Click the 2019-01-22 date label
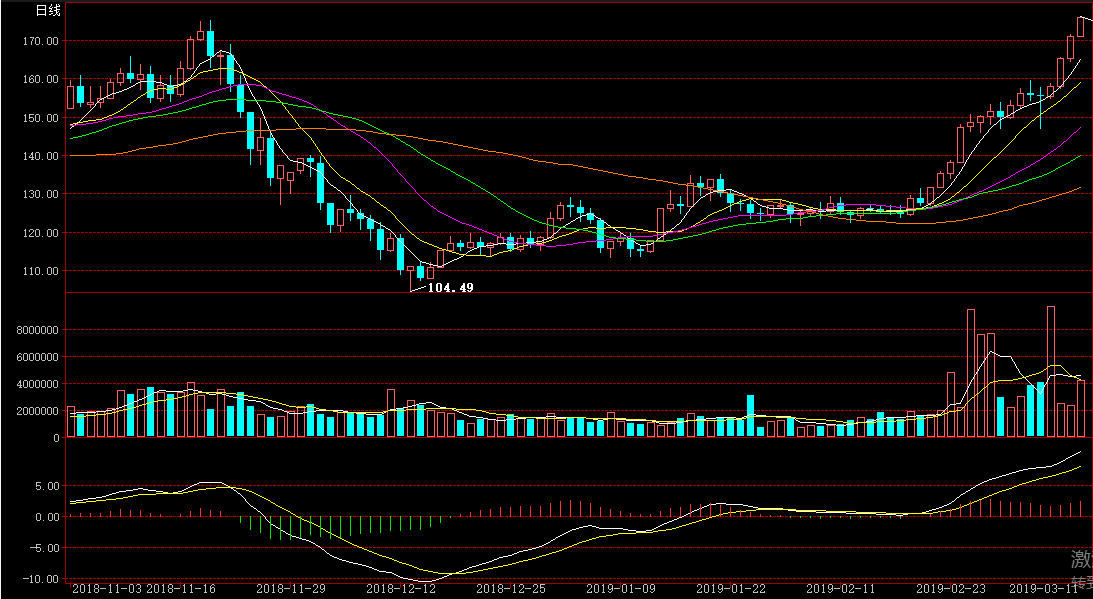1093x599 pixels. pyautogui.click(x=731, y=589)
